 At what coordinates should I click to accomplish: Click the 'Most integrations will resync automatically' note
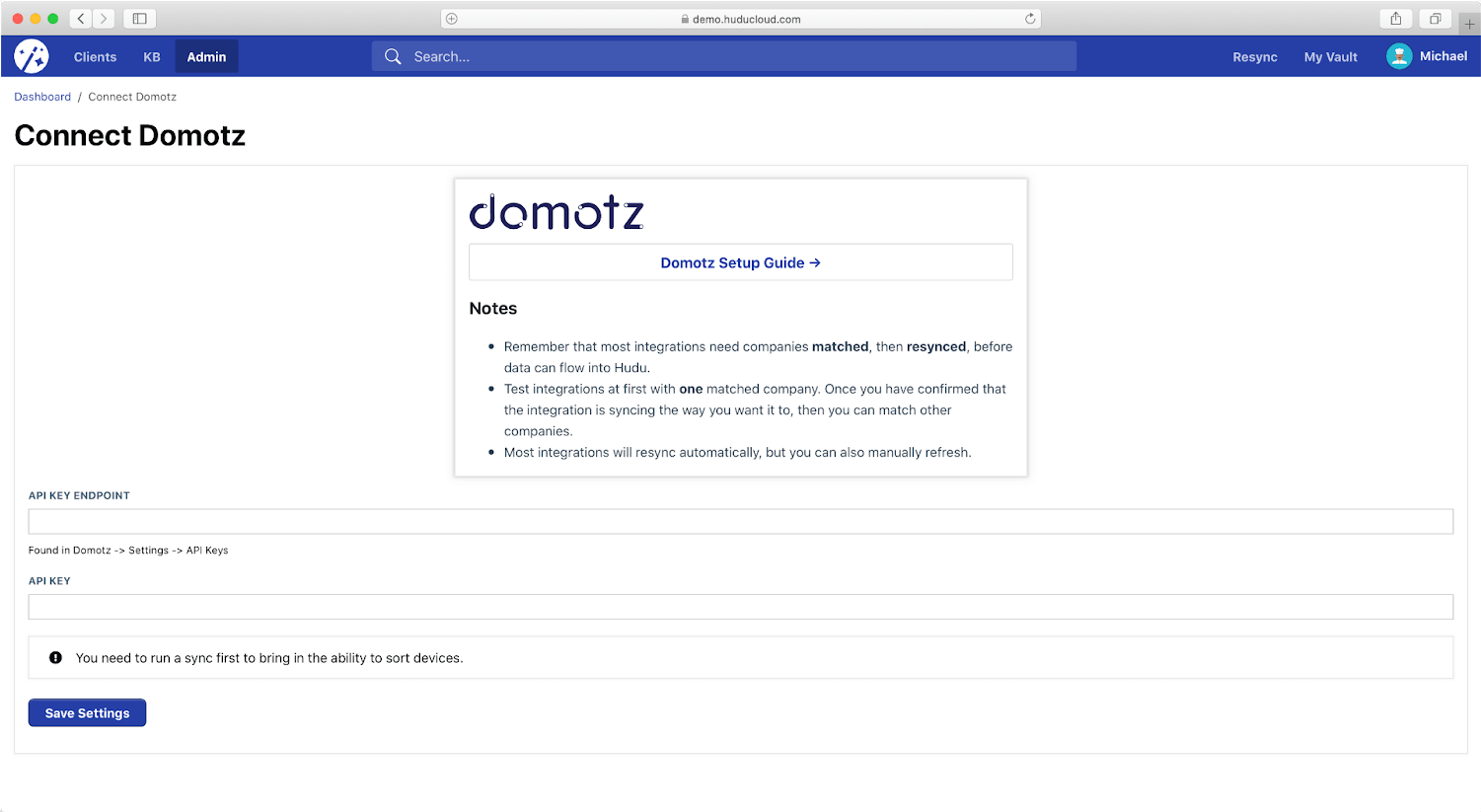pos(738,452)
